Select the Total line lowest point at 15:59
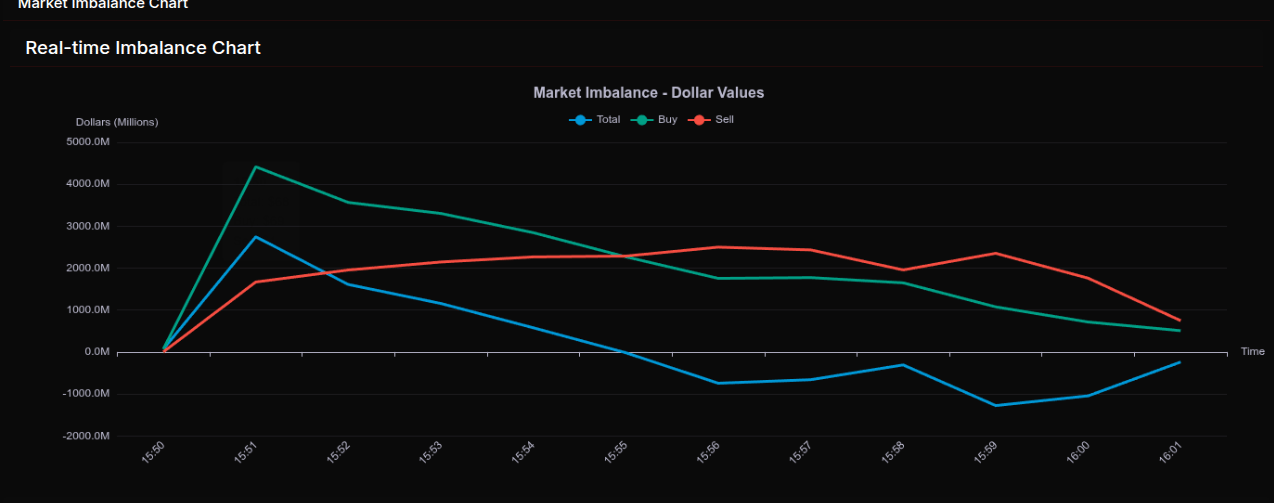Image resolution: width=1274 pixels, height=503 pixels. (x=995, y=405)
